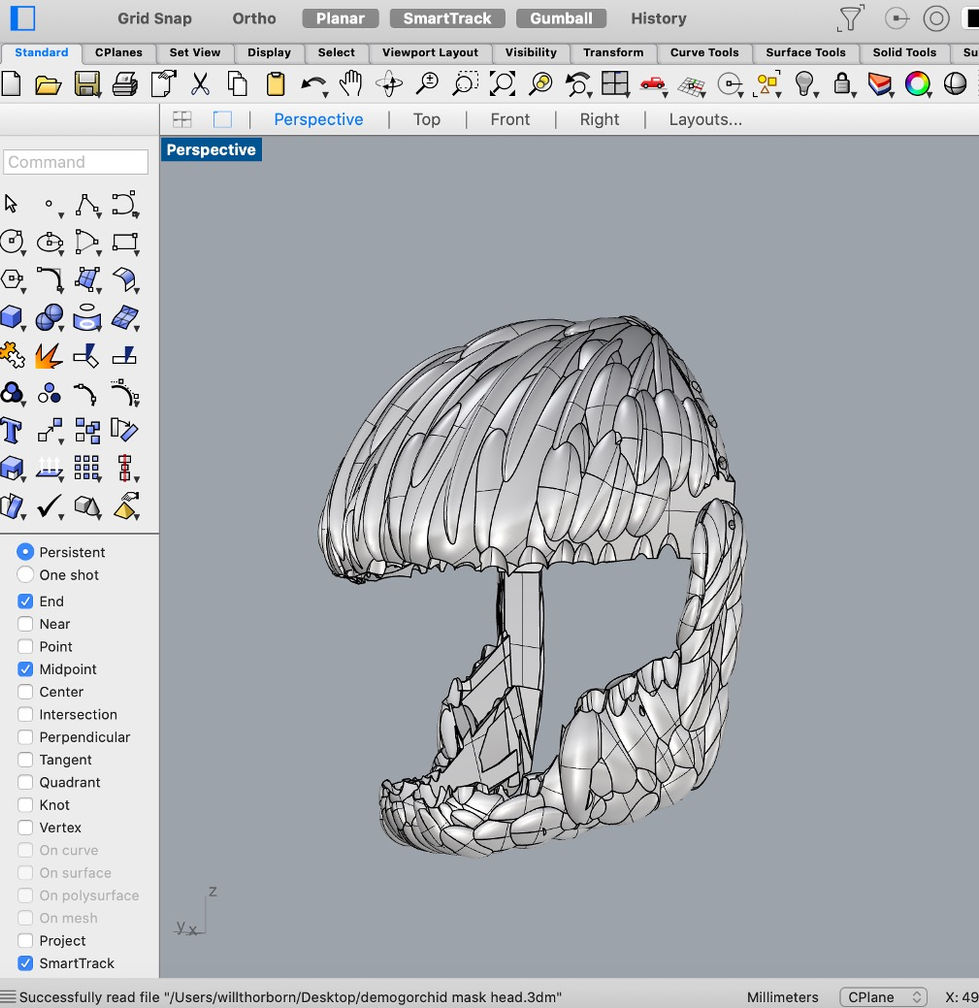Open the four-viewport layout icon
Viewport: 979px width, 1008px height.
click(x=615, y=84)
